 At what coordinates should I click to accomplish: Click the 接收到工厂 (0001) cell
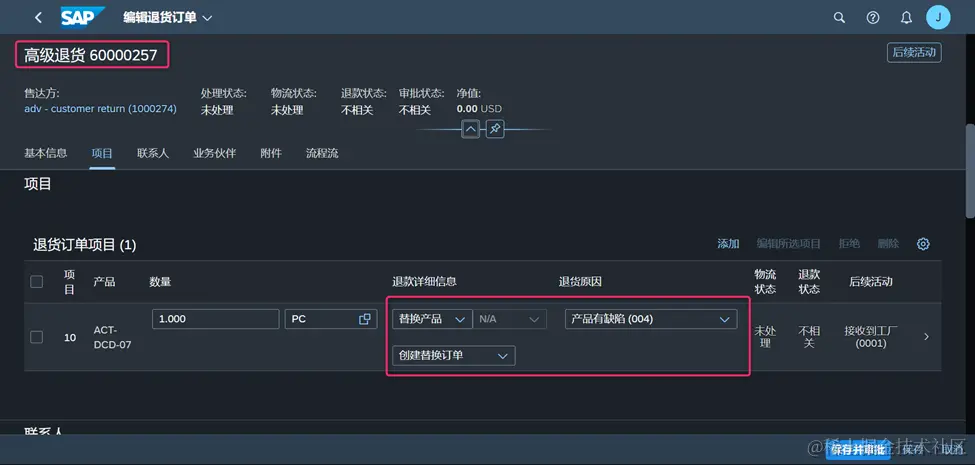coord(871,336)
